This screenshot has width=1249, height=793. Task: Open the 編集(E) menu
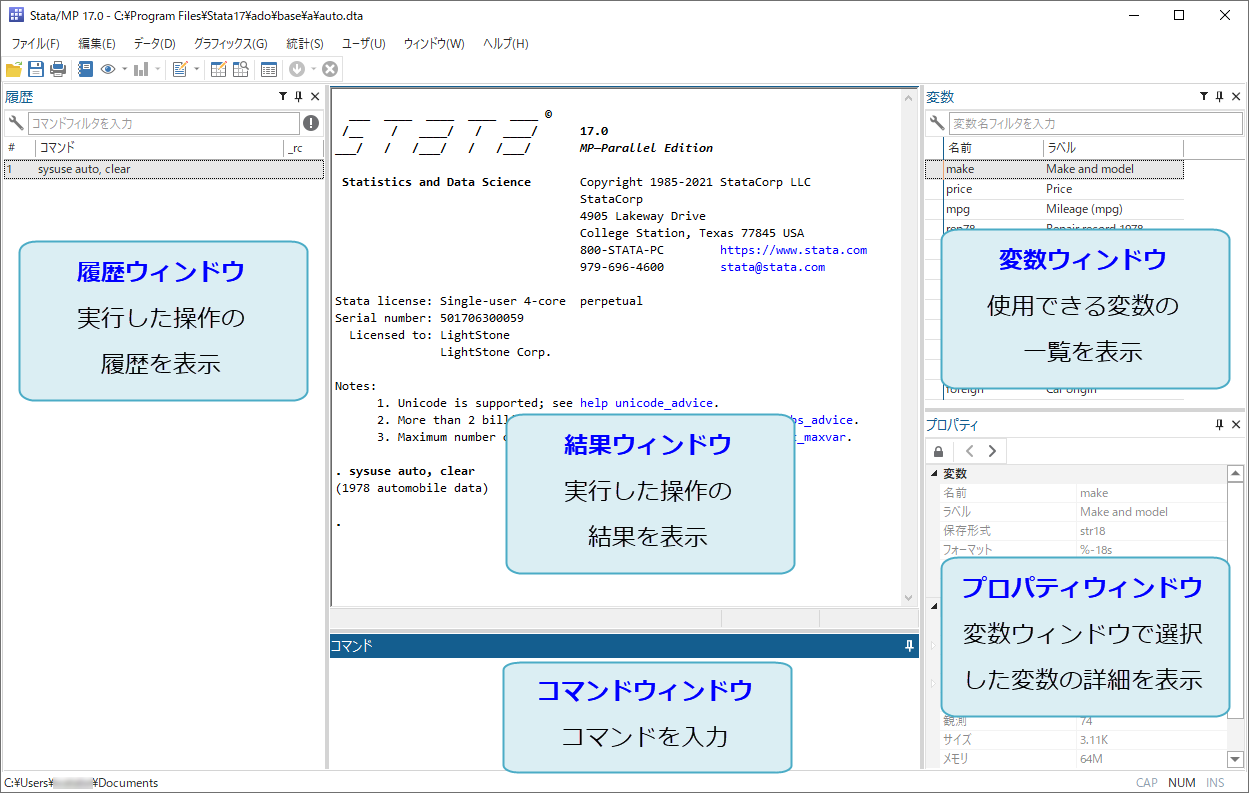pyautogui.click(x=97, y=44)
